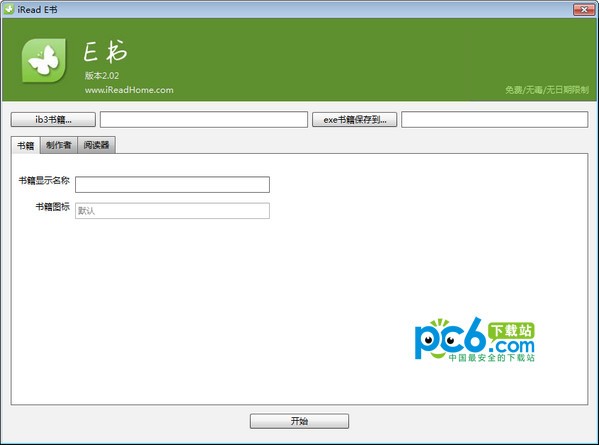
Task: Focus the 书籍显示名称 text field
Action: click(x=172, y=184)
